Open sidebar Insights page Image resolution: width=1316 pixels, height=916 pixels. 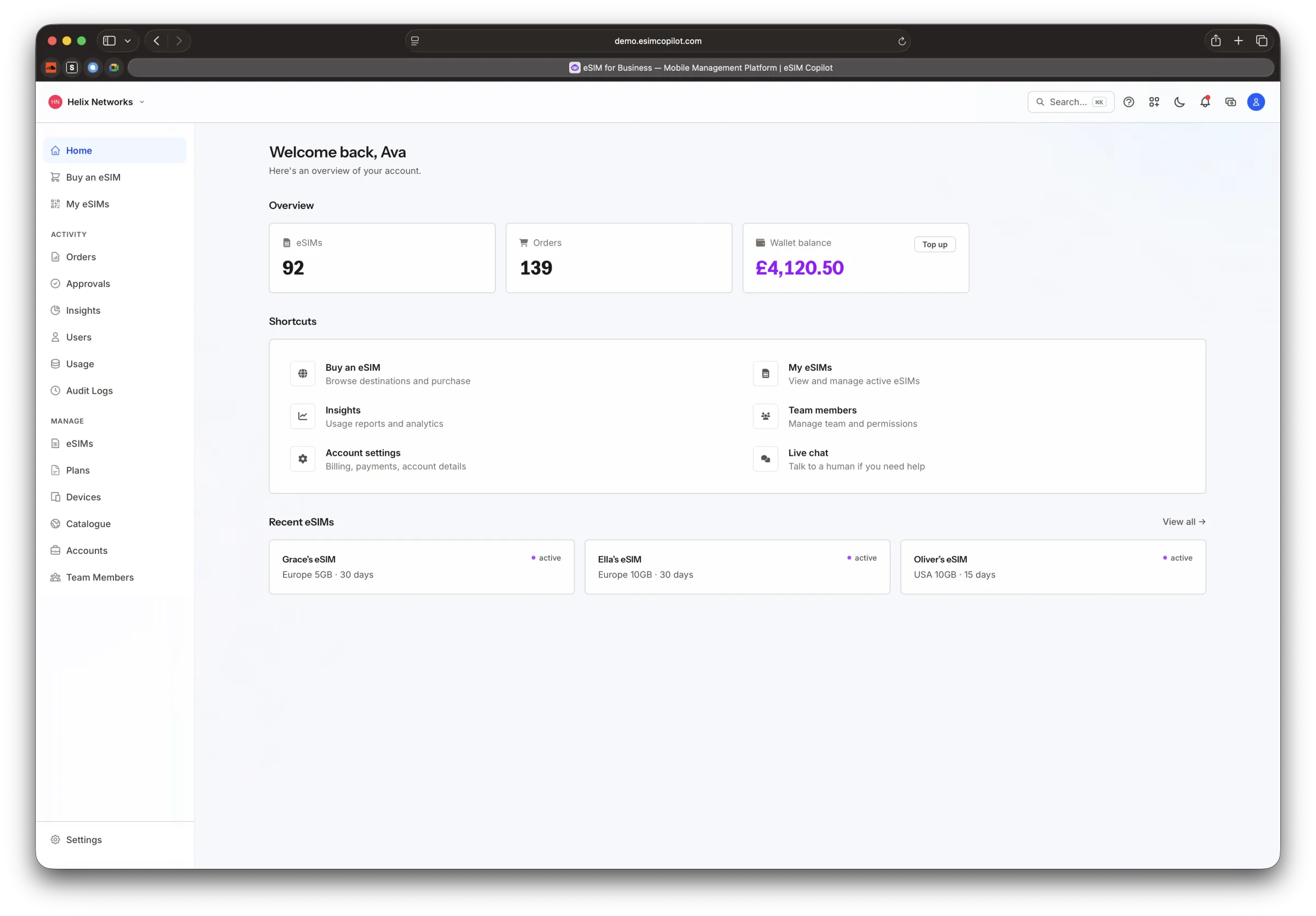click(115, 310)
